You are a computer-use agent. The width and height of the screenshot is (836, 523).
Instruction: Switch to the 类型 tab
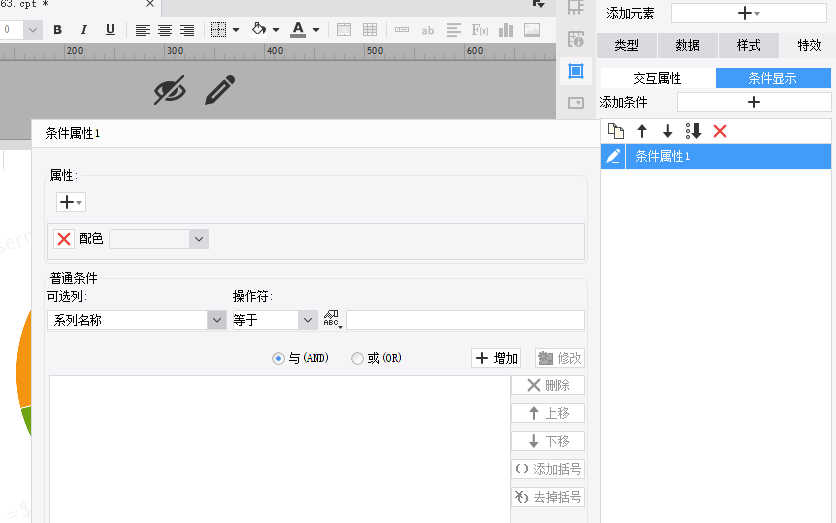pos(626,45)
